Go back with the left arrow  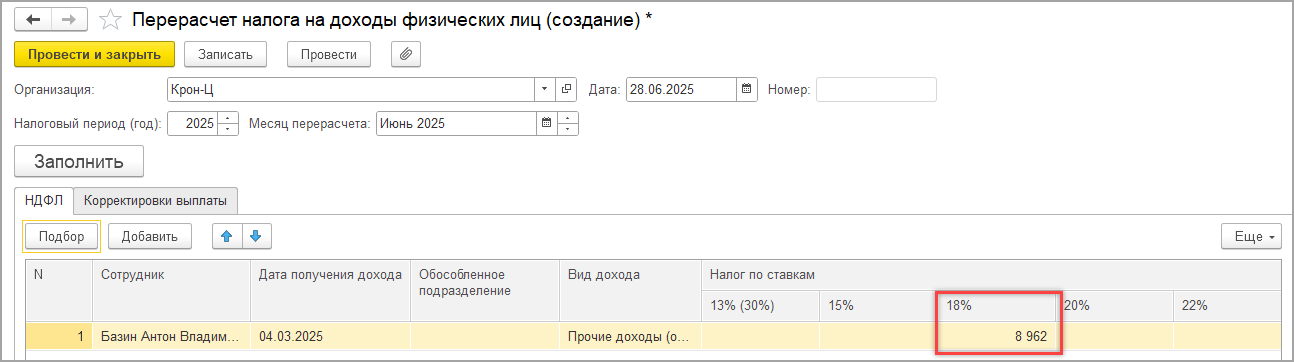(33, 20)
